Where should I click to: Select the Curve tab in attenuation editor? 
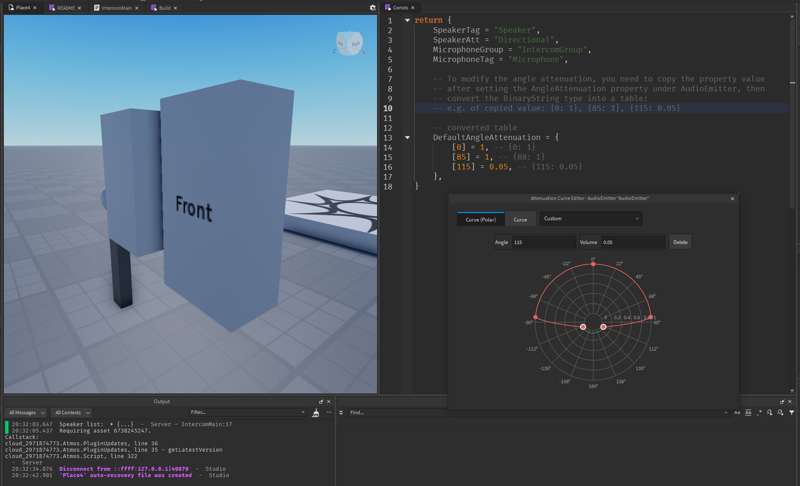[520, 219]
